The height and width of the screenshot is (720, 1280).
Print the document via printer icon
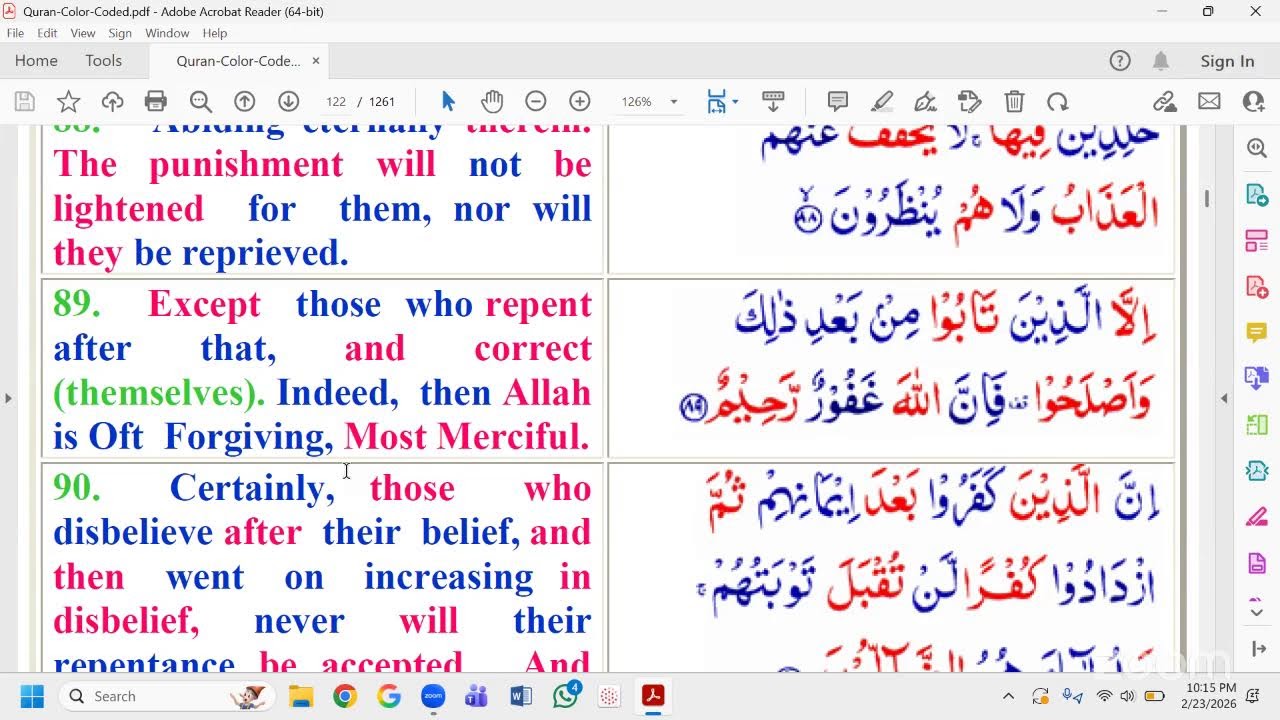(x=155, y=101)
